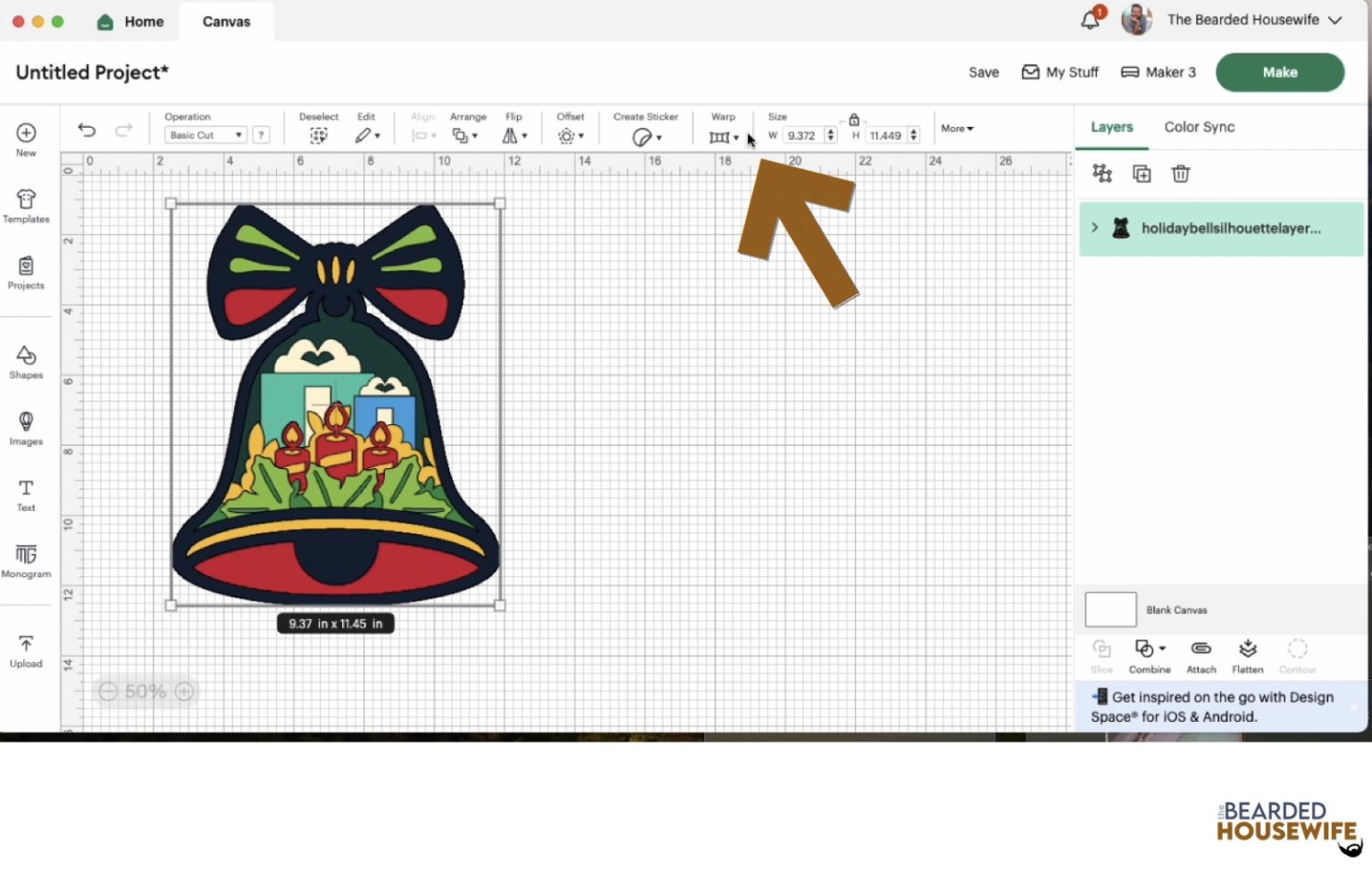Viewport: 1372px width, 872px height.
Task: Click the width input field
Action: pyautogui.click(x=802, y=135)
